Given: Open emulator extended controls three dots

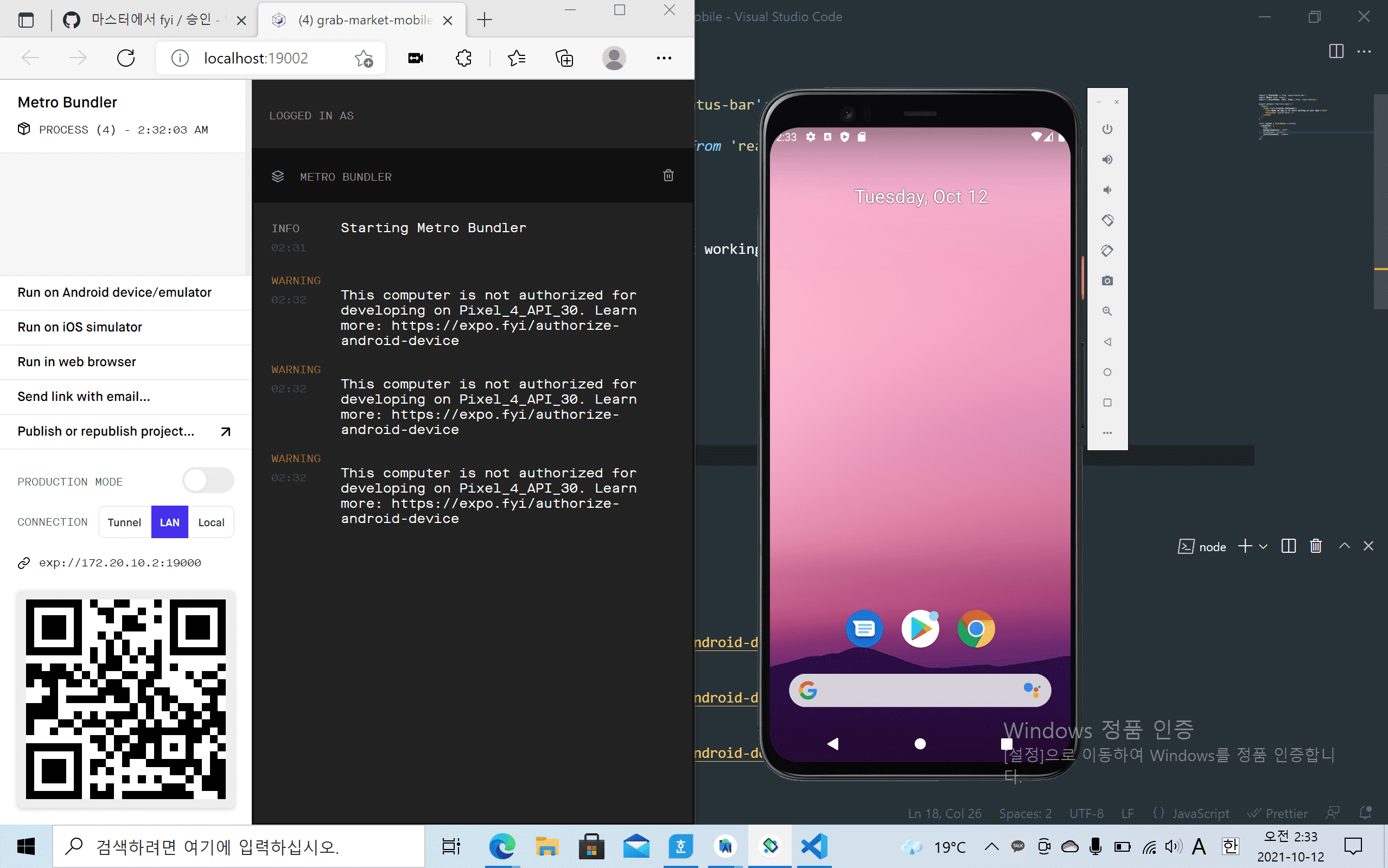Looking at the screenshot, I should pos(1107,433).
